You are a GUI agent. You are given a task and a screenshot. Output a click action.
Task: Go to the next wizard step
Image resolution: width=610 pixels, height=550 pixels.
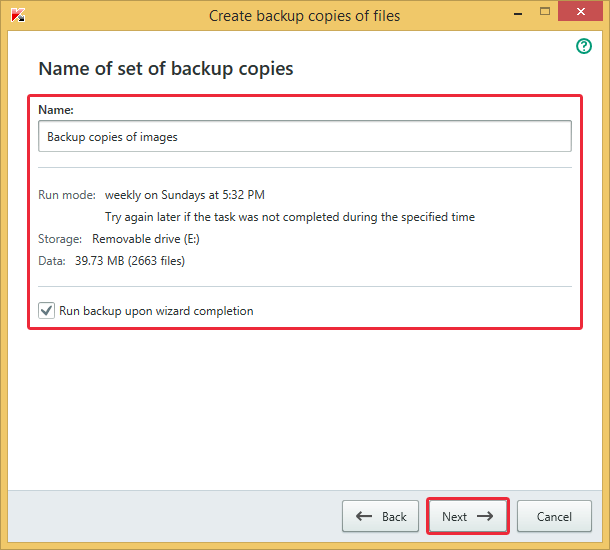click(x=468, y=516)
